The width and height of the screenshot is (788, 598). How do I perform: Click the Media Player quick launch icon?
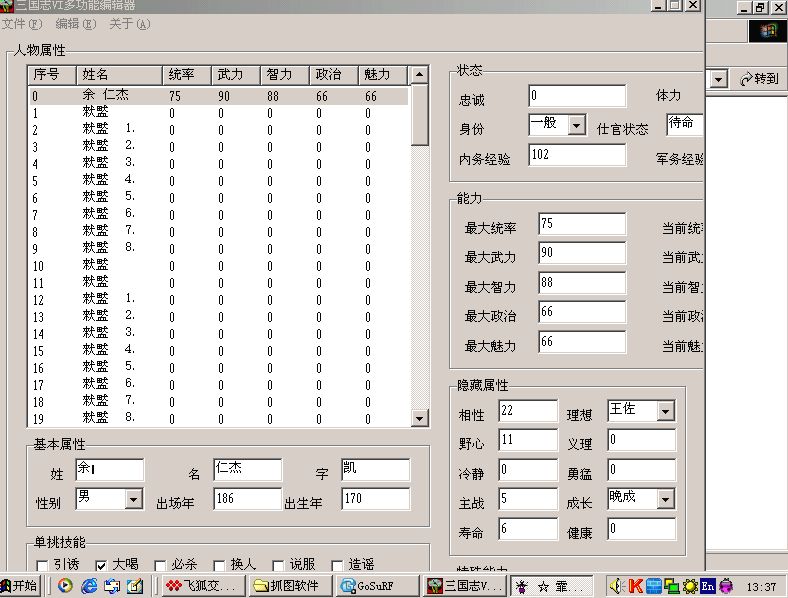(x=65, y=586)
